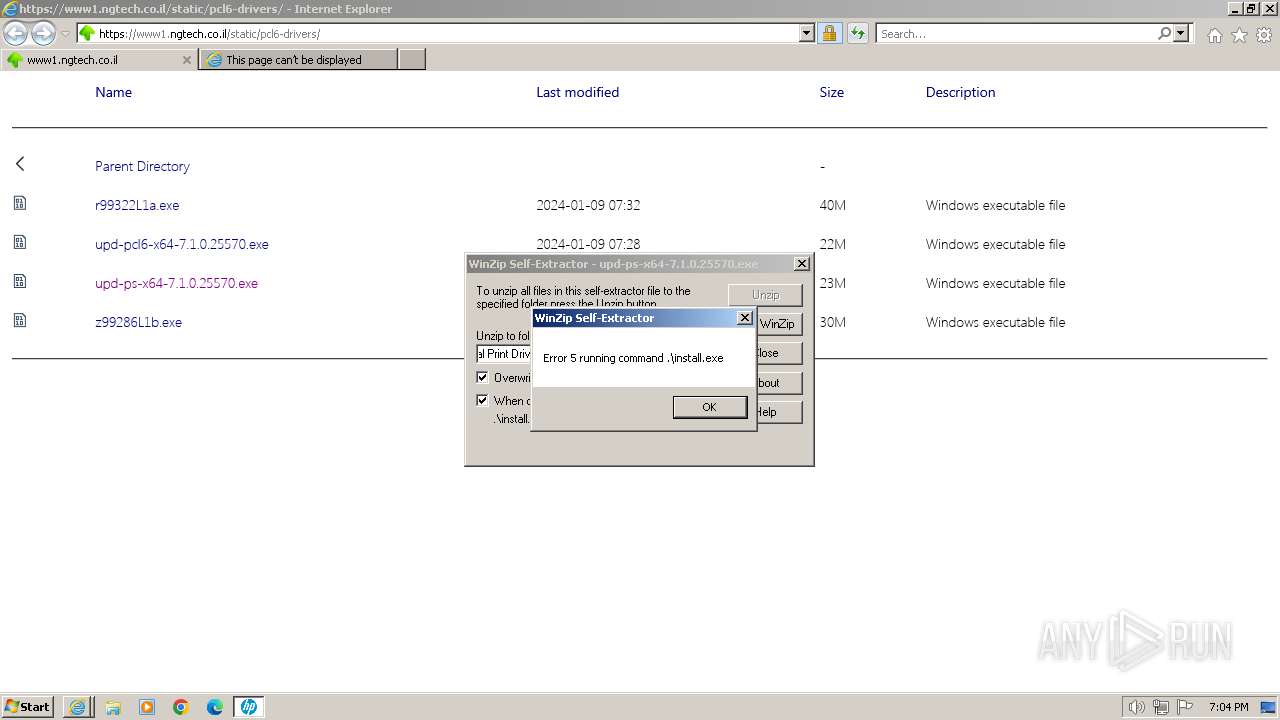
Task: Click the browser Forward arrow button
Action: tap(43, 34)
